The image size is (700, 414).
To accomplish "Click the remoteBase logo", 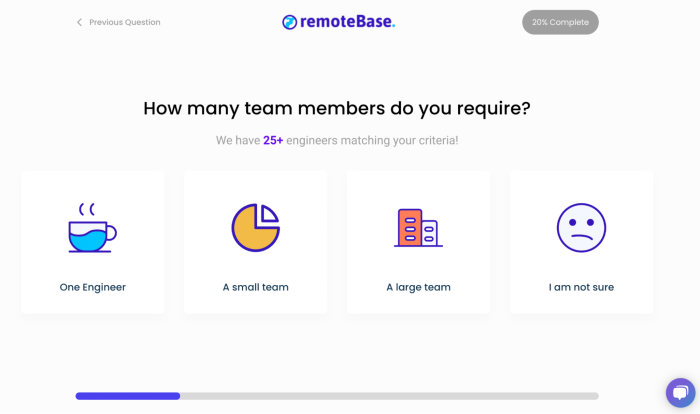I will pyautogui.click(x=338, y=22).
